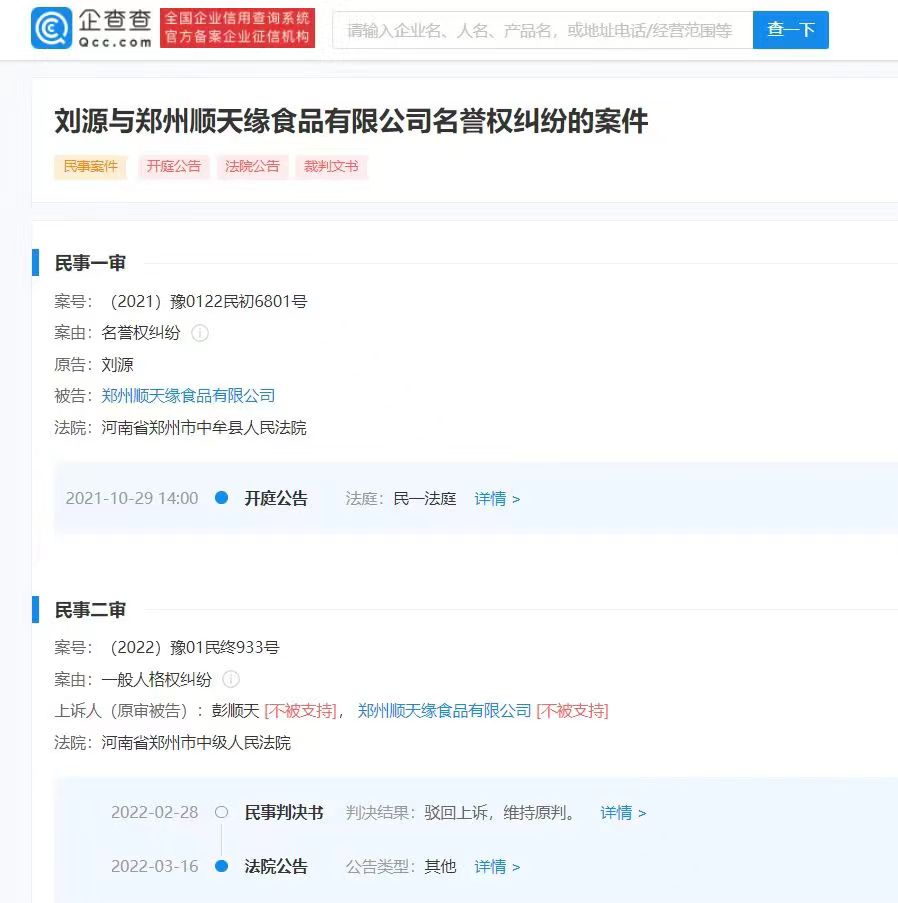Click court name 河南省郑州市中牟县人民法院
Screen dimensions: 898x903
pos(204,428)
